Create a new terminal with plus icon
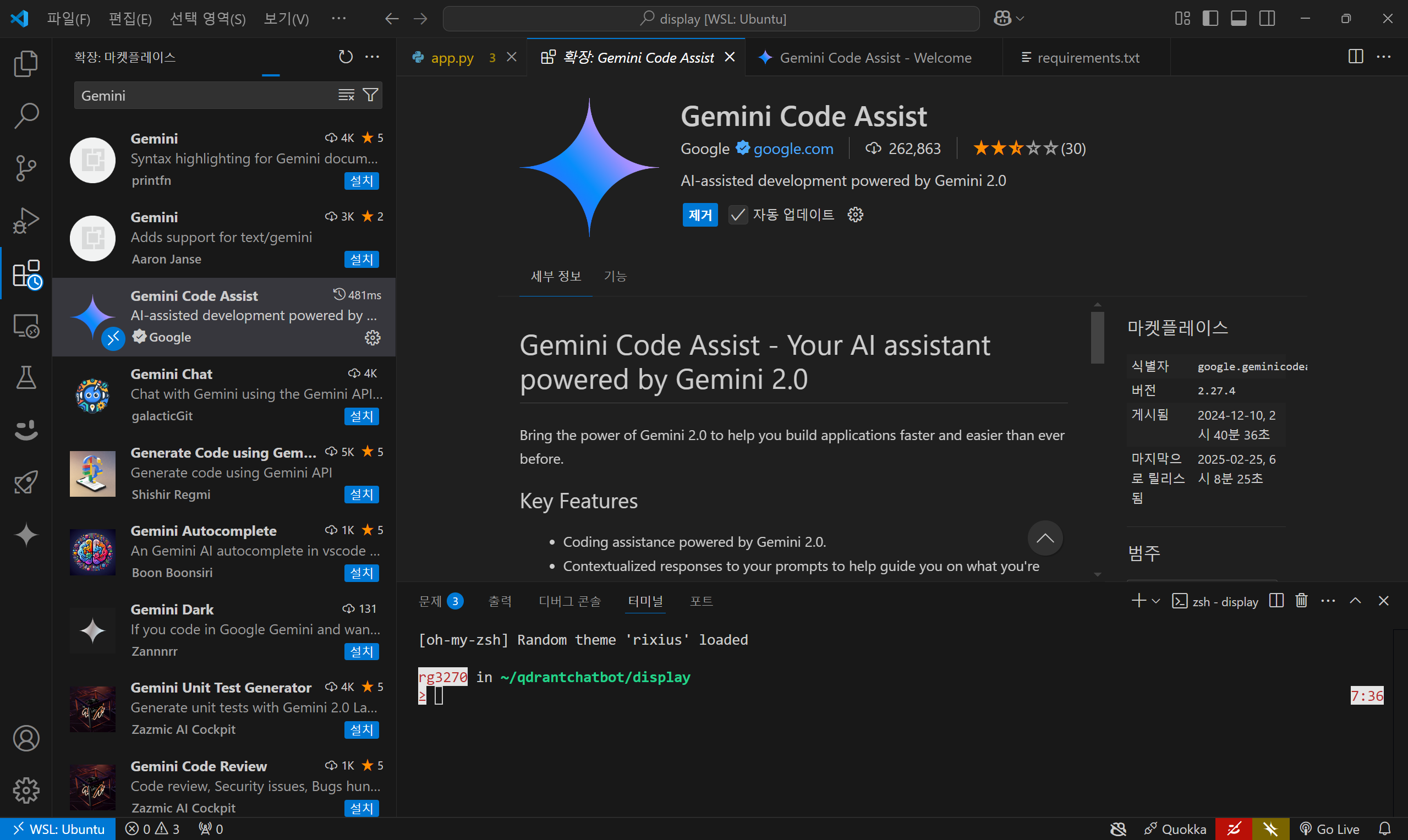 (x=1139, y=601)
